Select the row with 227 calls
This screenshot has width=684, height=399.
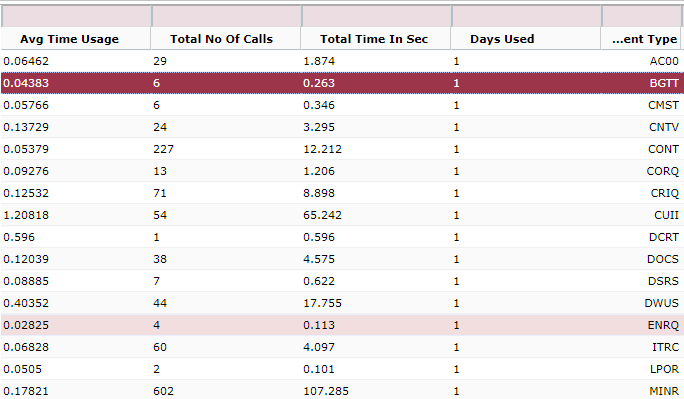(342, 149)
